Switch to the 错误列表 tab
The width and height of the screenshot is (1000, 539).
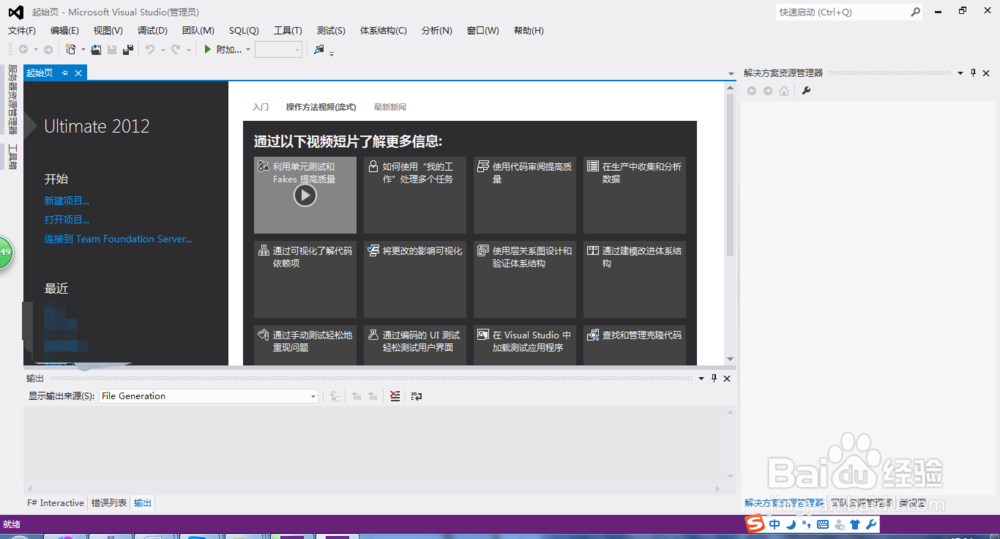(108, 503)
